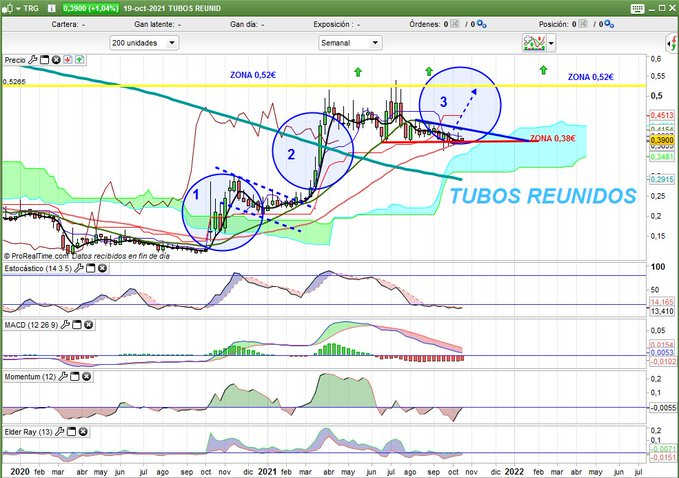Close the Estocástico indicator panel

click(x=102, y=268)
